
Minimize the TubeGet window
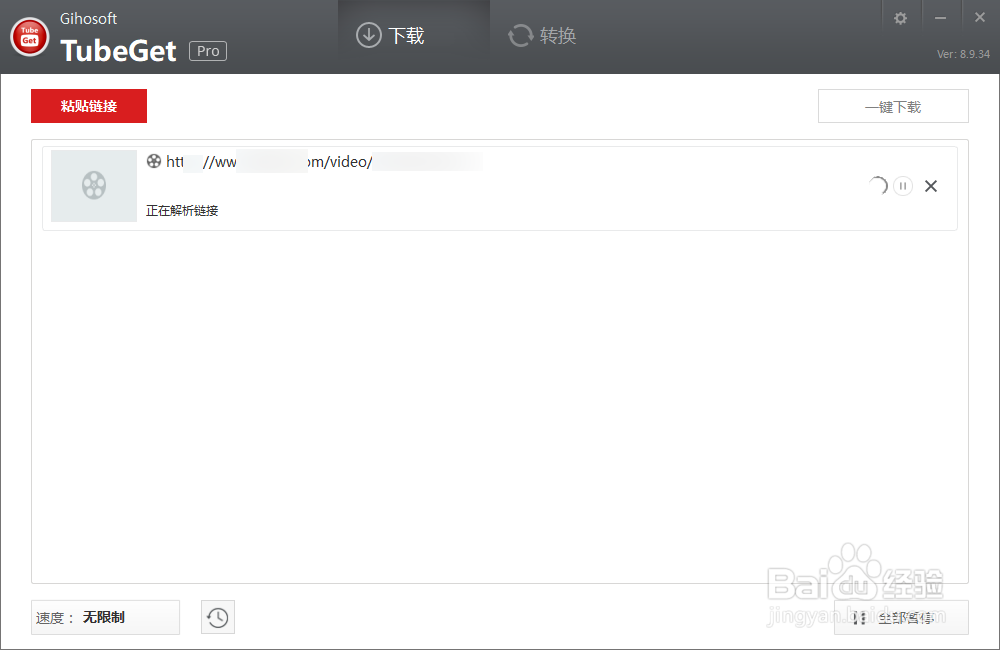(940, 18)
